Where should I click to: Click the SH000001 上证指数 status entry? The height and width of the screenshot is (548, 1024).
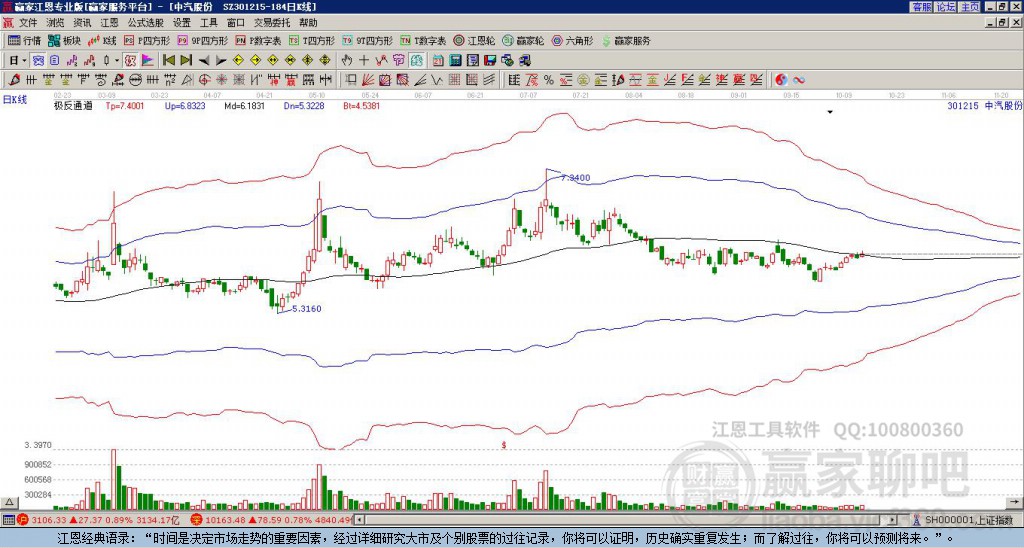[968, 520]
